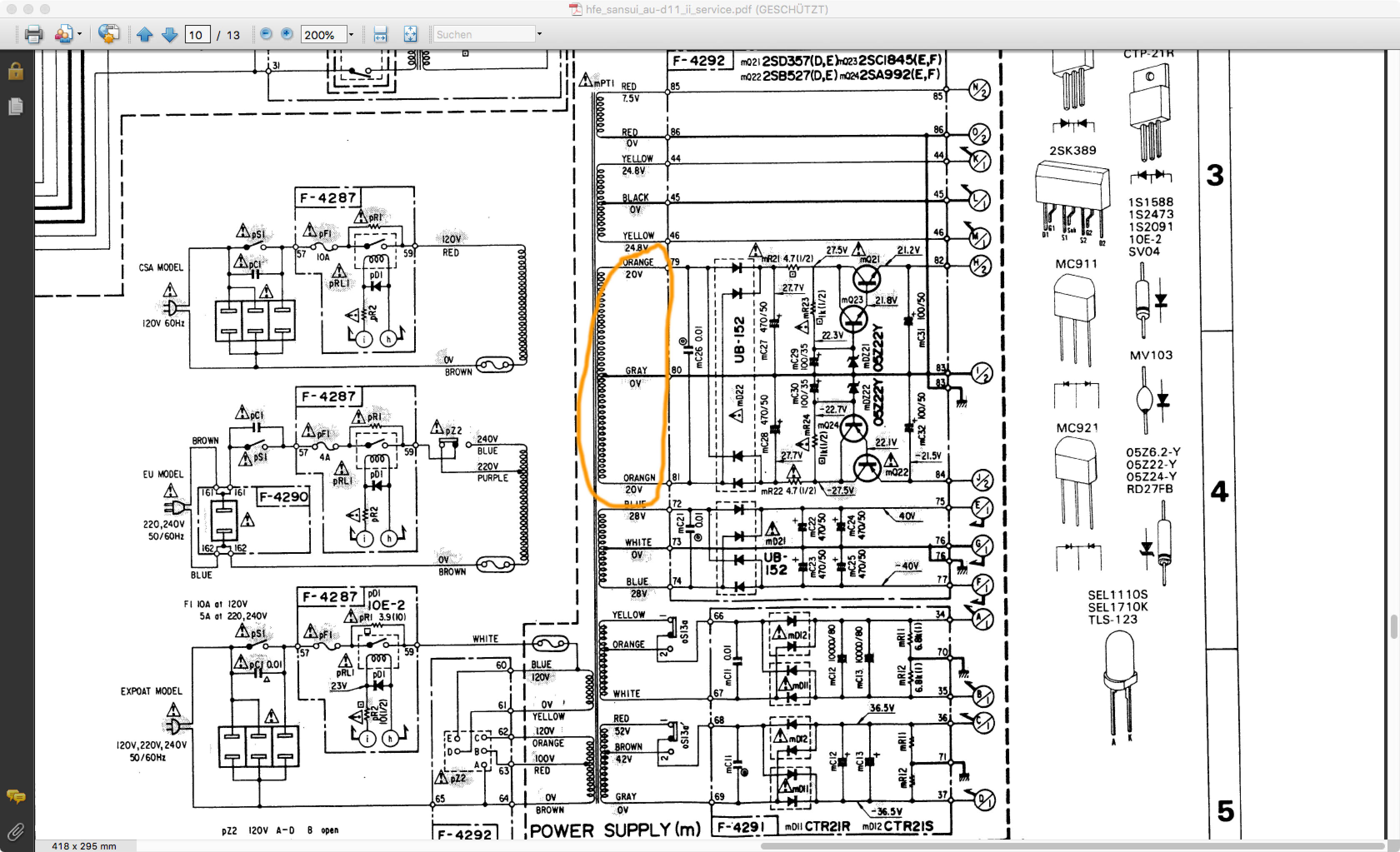Click the MC921 component label

(x=1077, y=428)
